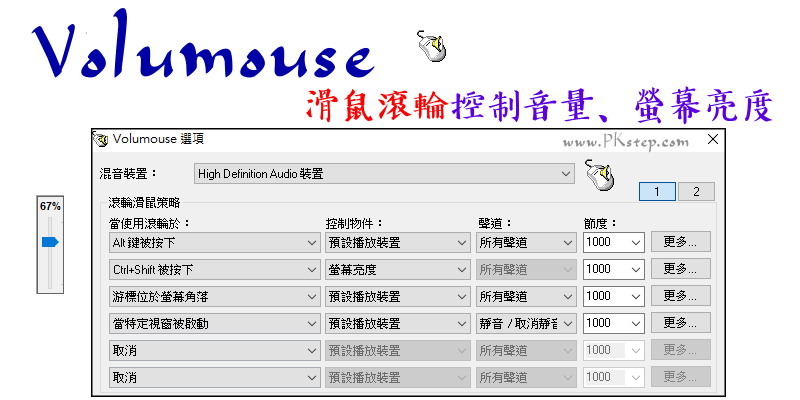Click 更多... button in the Ctrl+Shift row
The width and height of the screenshot is (800, 400).
pos(681,268)
